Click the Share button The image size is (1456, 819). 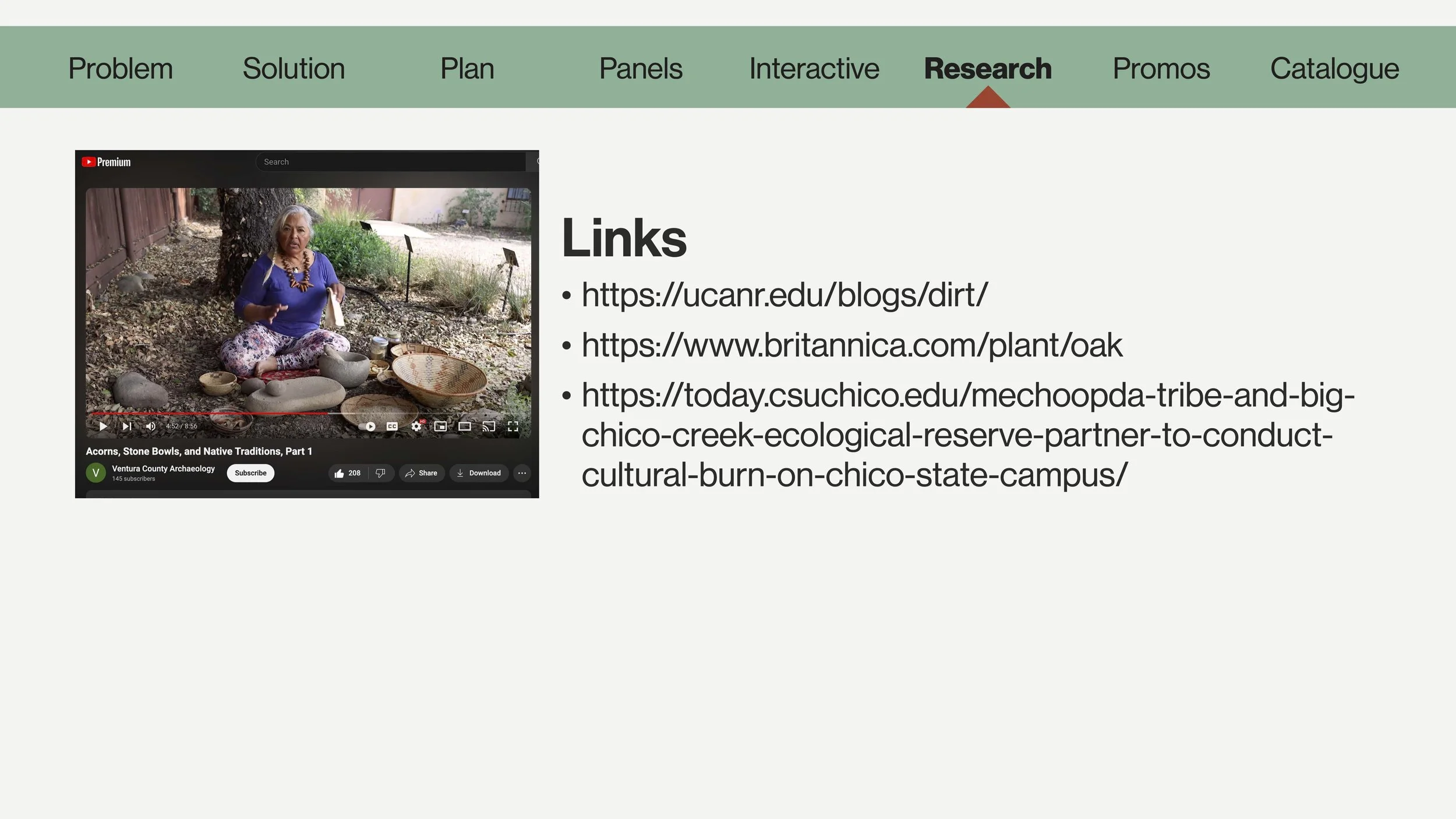click(x=421, y=473)
